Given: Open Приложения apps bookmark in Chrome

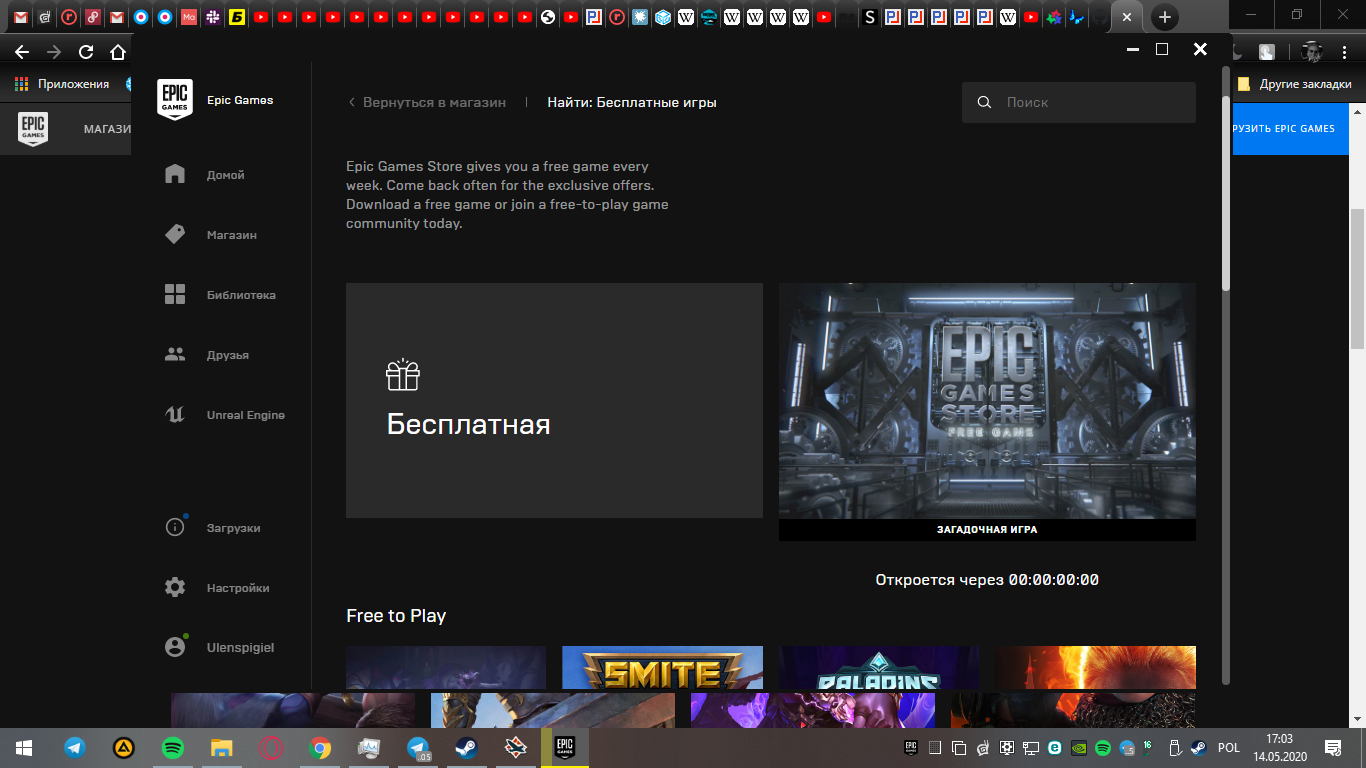Looking at the screenshot, I should [x=62, y=84].
